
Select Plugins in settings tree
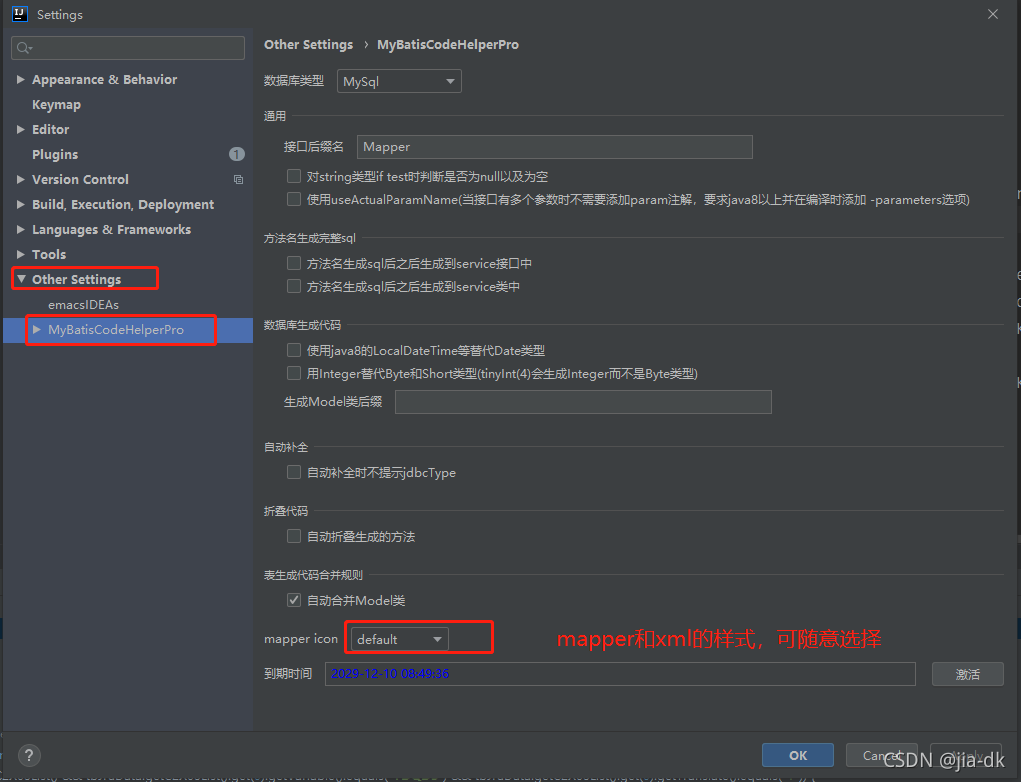55,154
